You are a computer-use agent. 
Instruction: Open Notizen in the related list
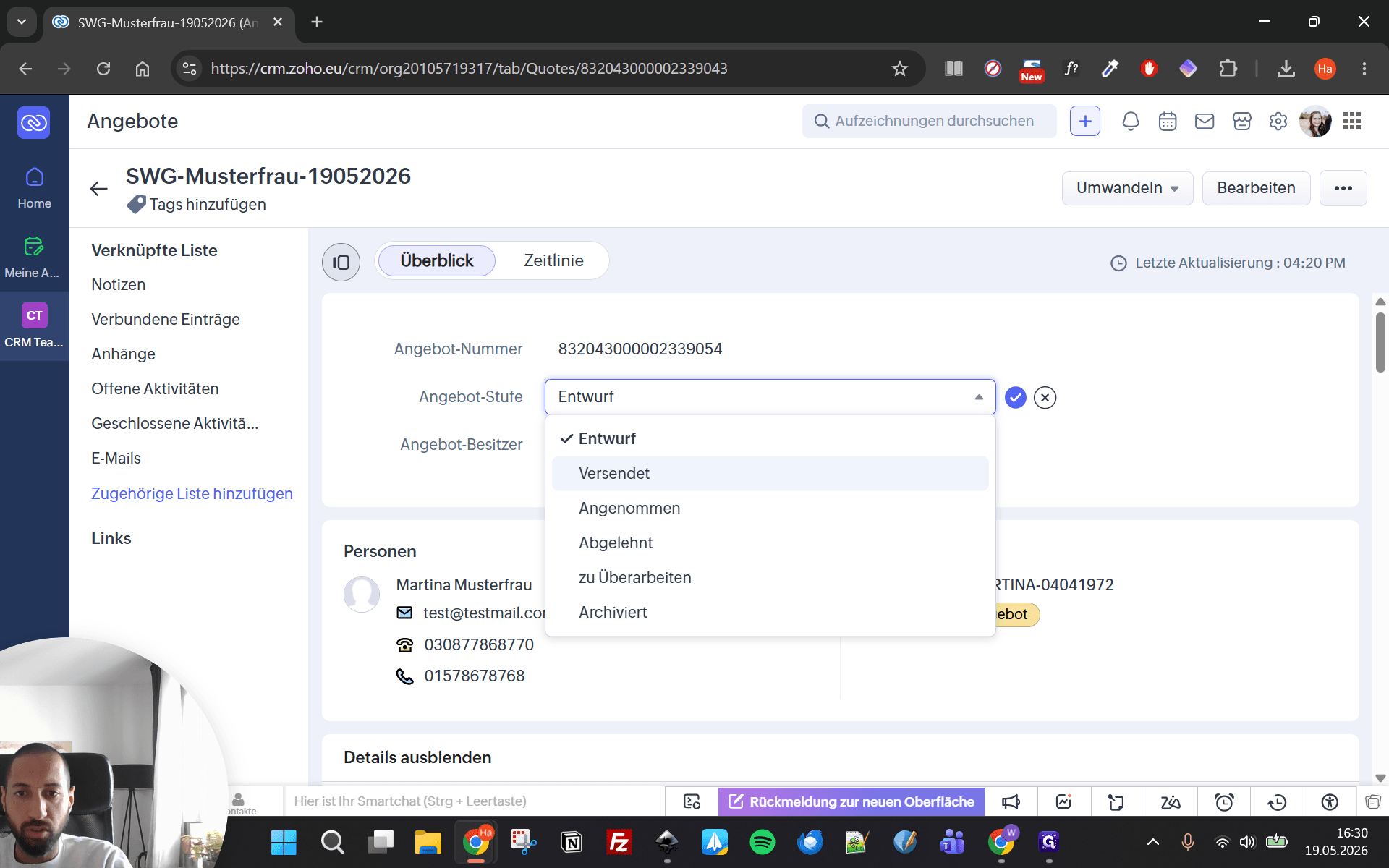click(118, 284)
